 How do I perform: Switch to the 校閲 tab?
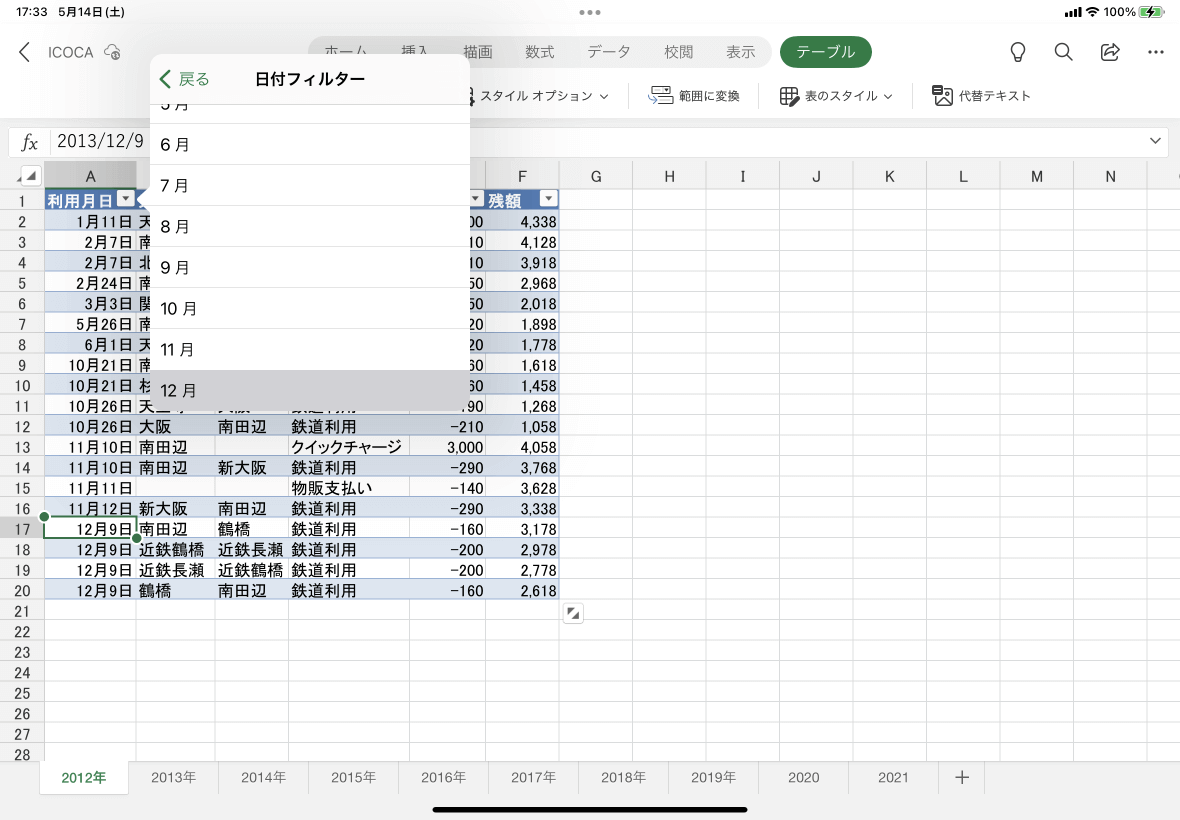[679, 52]
